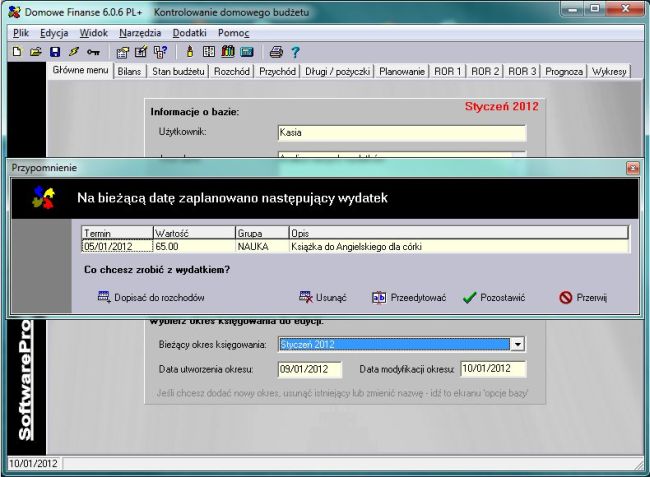
Task: Click the vertical SoftwarePro sidebar link
Action: coord(26,380)
